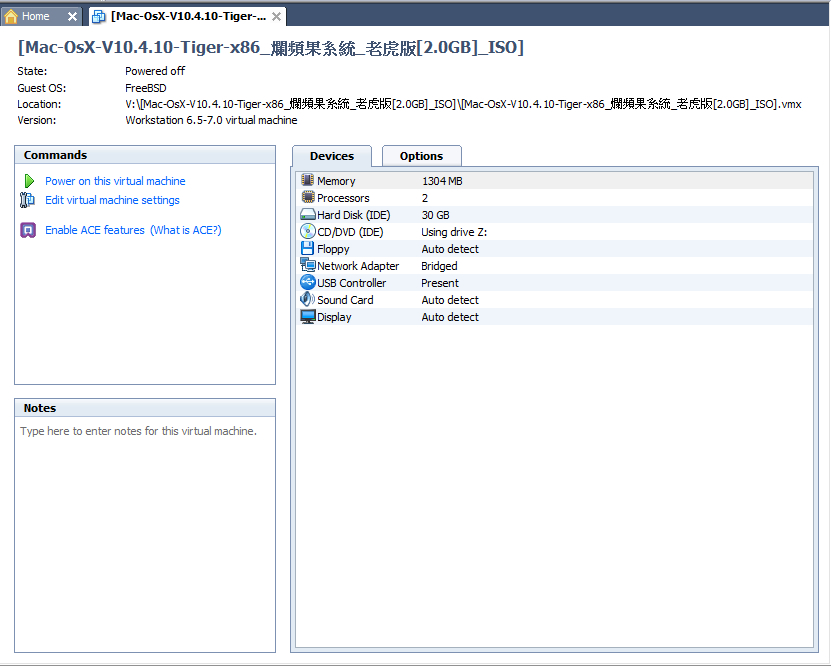This screenshot has width=831, height=666.
Task: Click the 30 GB hard disk value
Action: coord(435,215)
